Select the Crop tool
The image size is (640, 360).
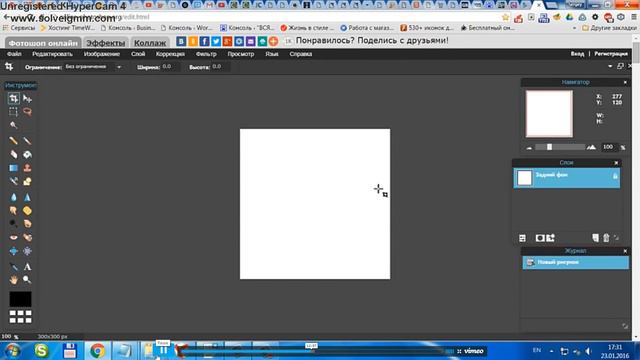(13, 98)
